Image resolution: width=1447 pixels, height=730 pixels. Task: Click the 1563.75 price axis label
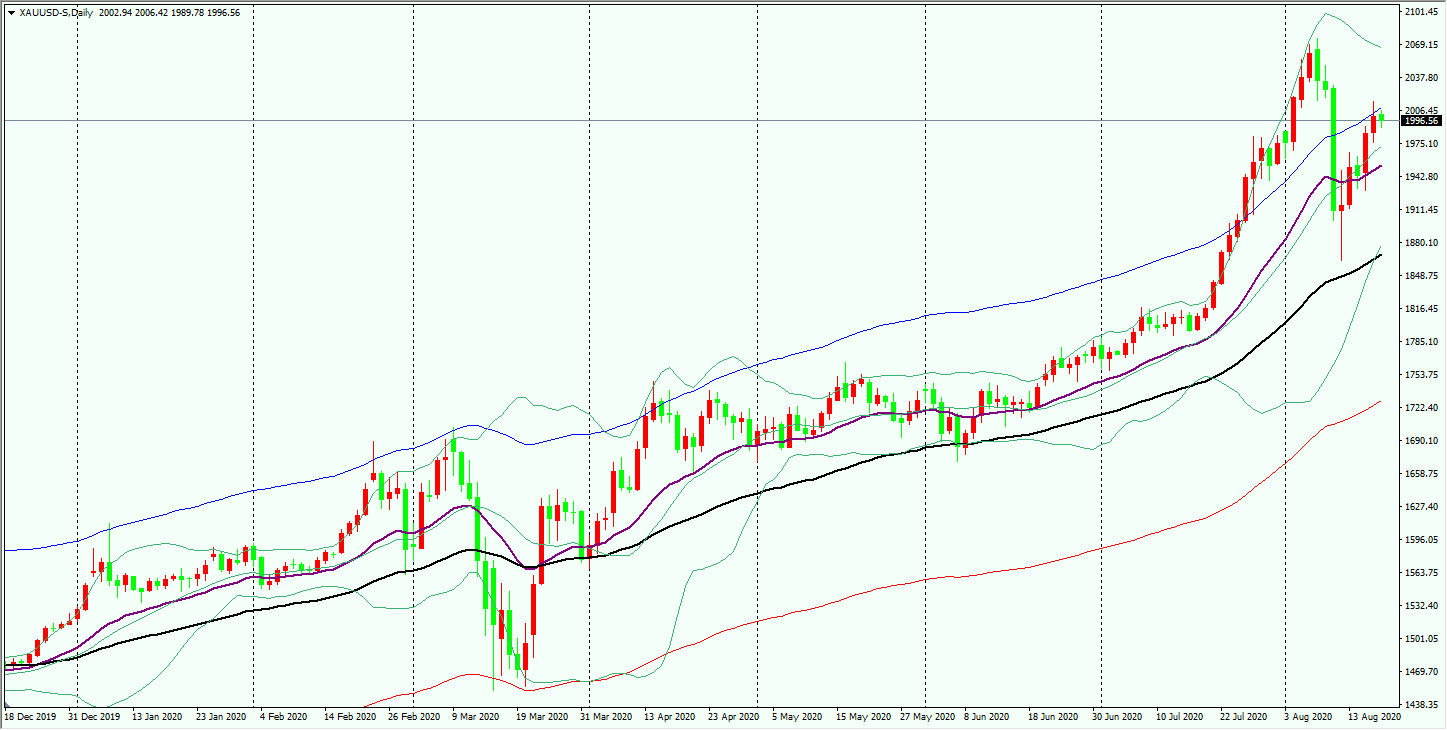tap(1422, 573)
